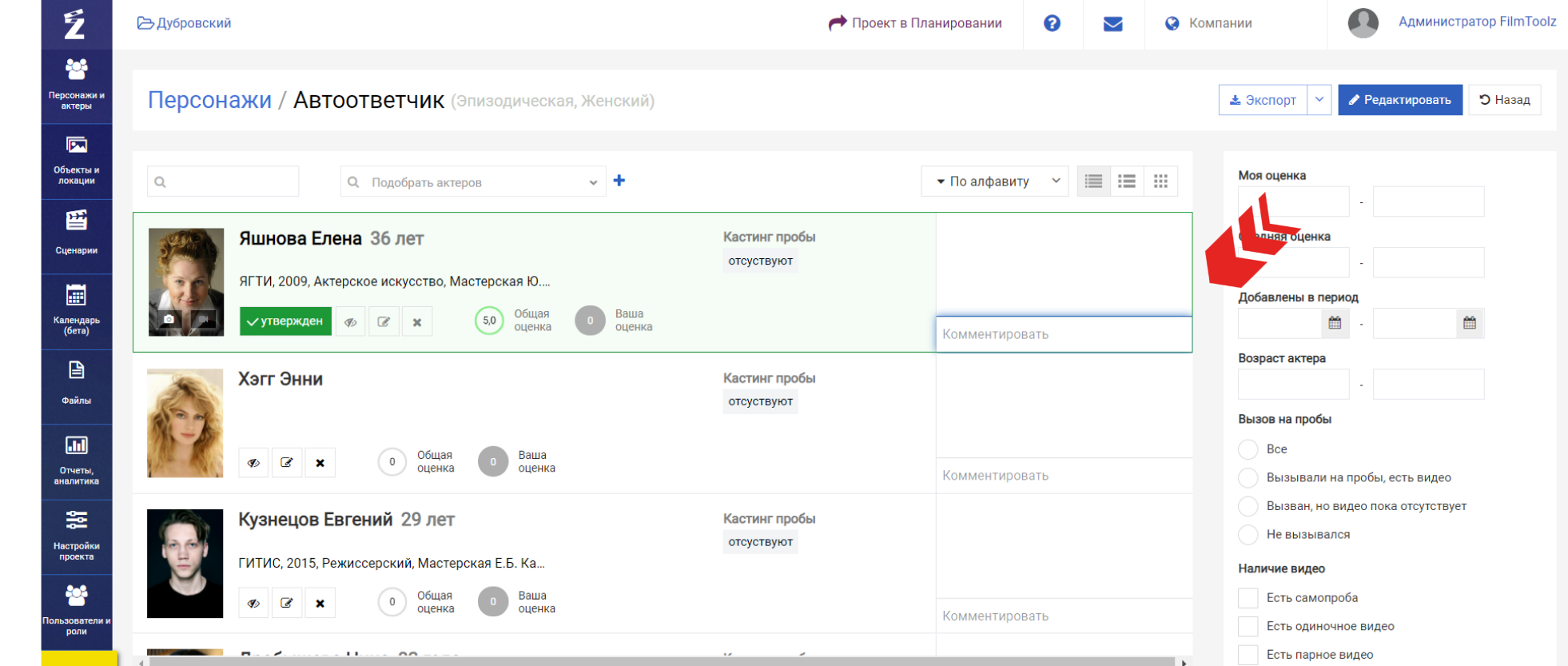
Task: Open Отчеты, аналитика sidebar section
Action: [77, 461]
